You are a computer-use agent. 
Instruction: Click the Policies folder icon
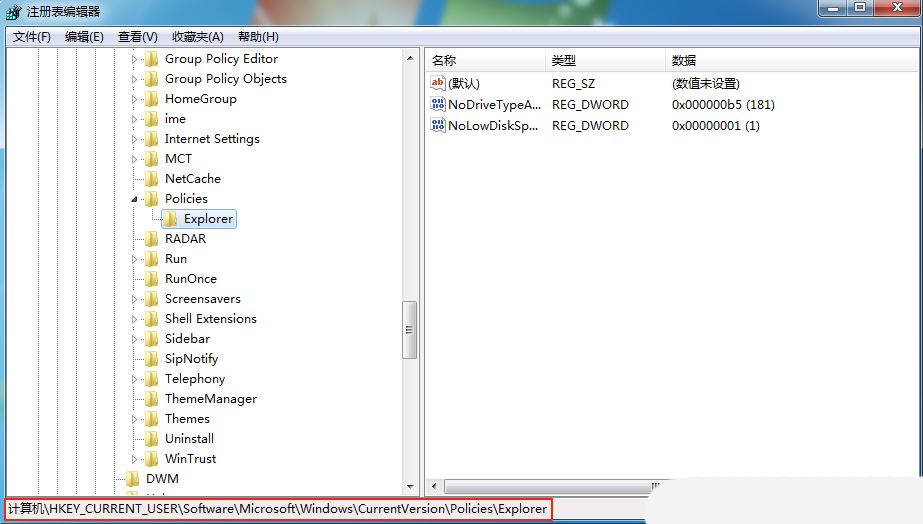point(151,199)
